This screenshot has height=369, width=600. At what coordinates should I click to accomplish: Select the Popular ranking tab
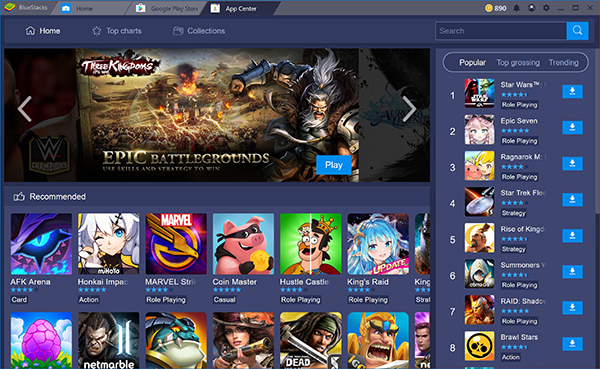point(473,62)
